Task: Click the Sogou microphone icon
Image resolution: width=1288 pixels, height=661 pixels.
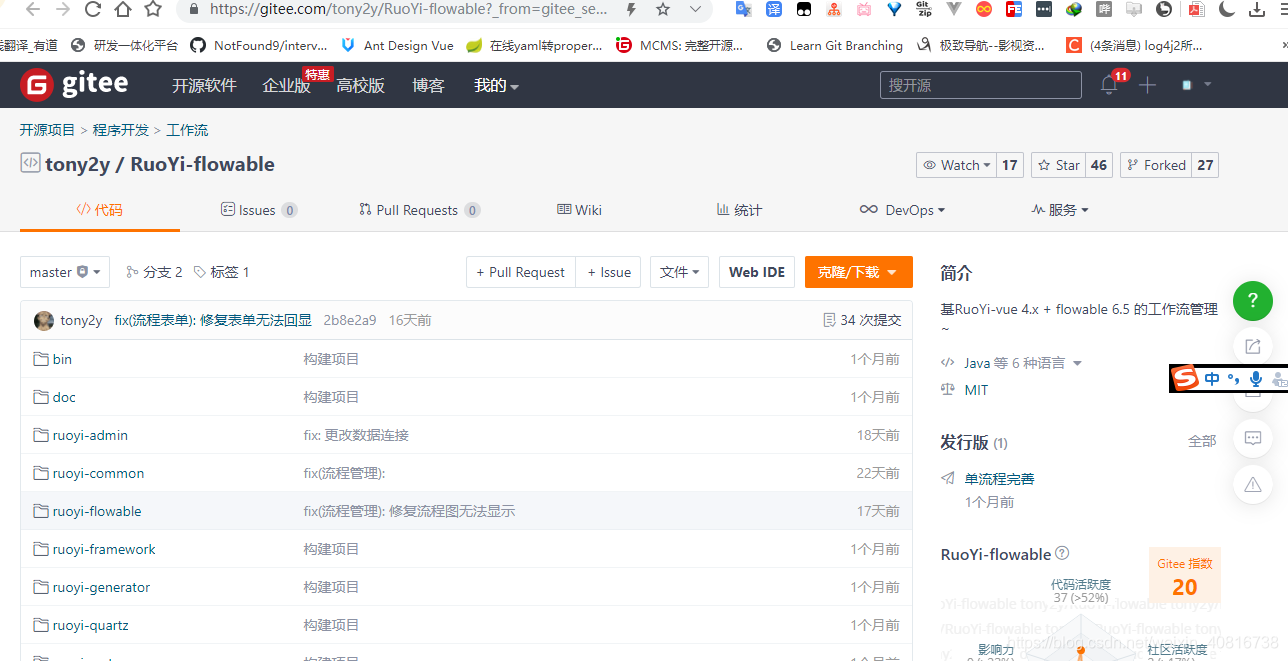Action: click(1256, 379)
